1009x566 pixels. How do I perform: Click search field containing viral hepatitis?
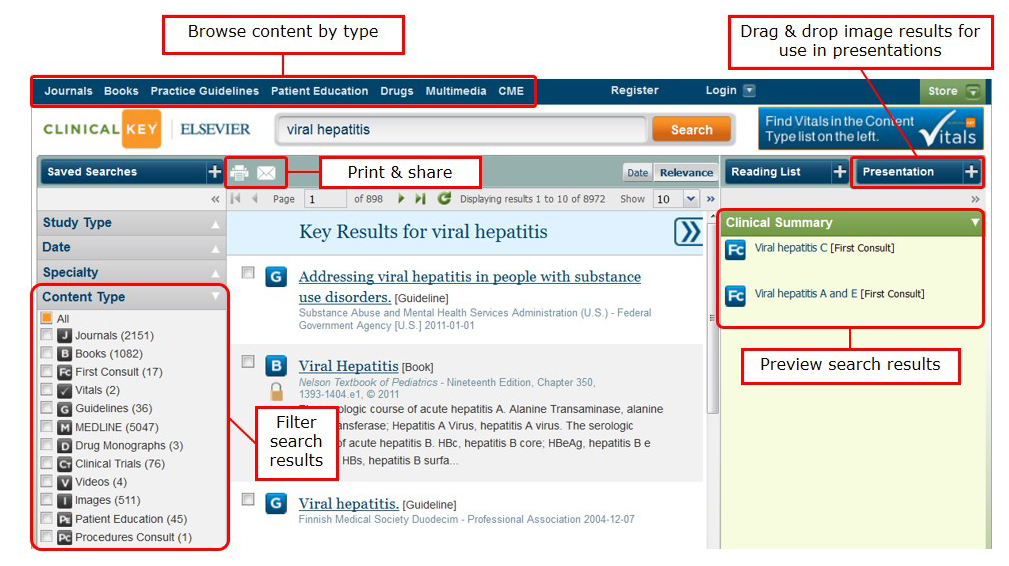click(461, 129)
